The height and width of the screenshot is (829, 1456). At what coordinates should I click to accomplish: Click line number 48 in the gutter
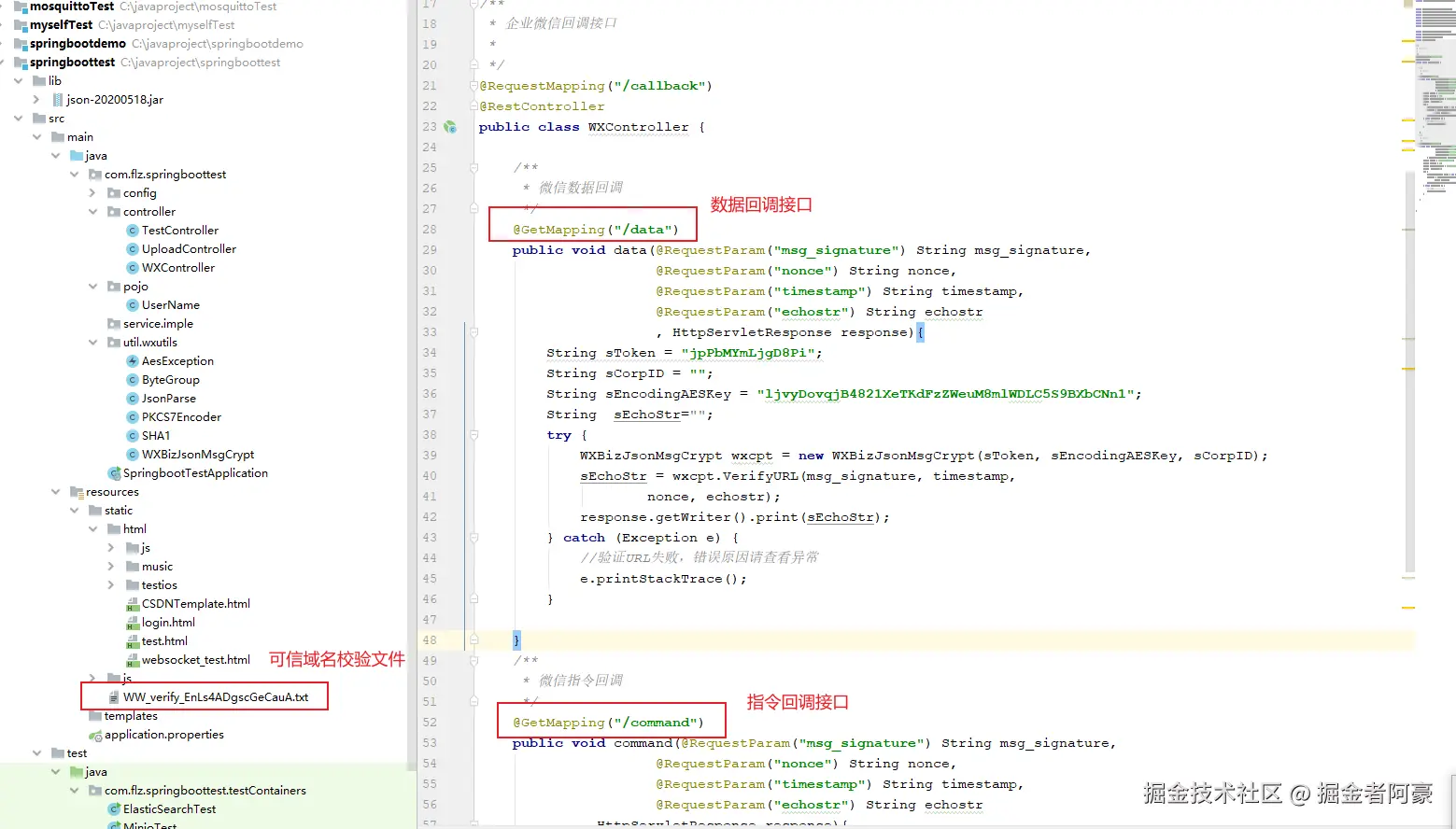[430, 640]
